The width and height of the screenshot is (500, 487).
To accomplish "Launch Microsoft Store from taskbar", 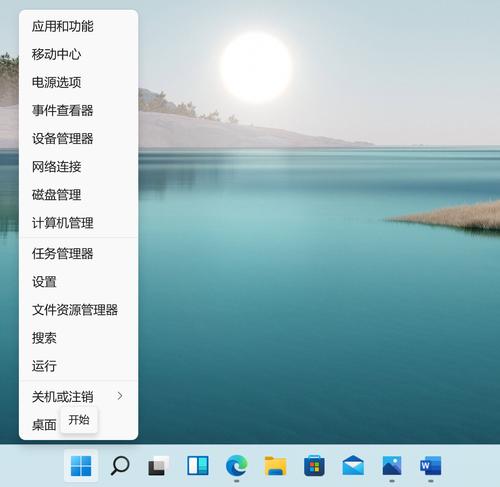I will 314,466.
